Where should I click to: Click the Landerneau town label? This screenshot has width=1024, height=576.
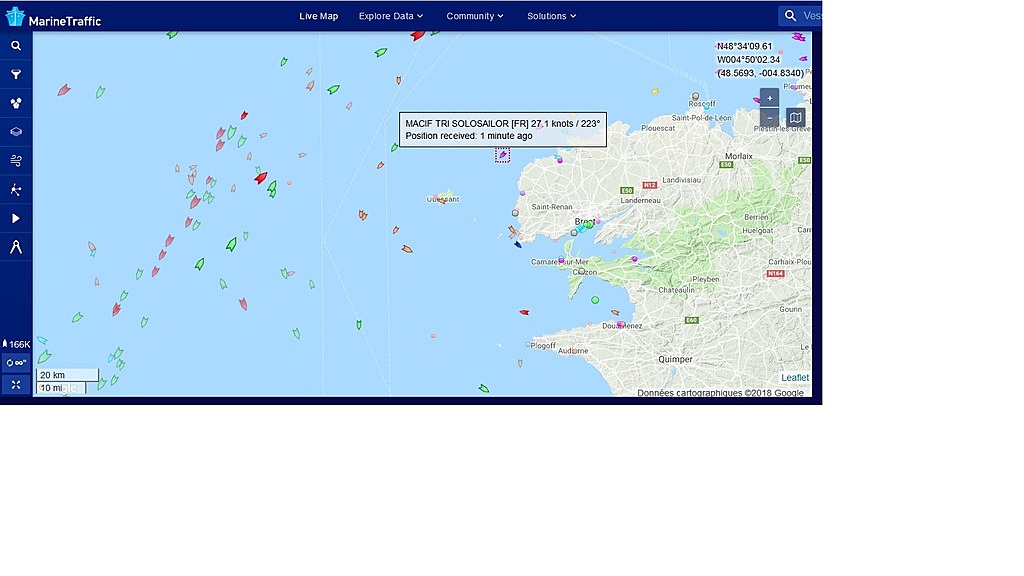tap(641, 200)
